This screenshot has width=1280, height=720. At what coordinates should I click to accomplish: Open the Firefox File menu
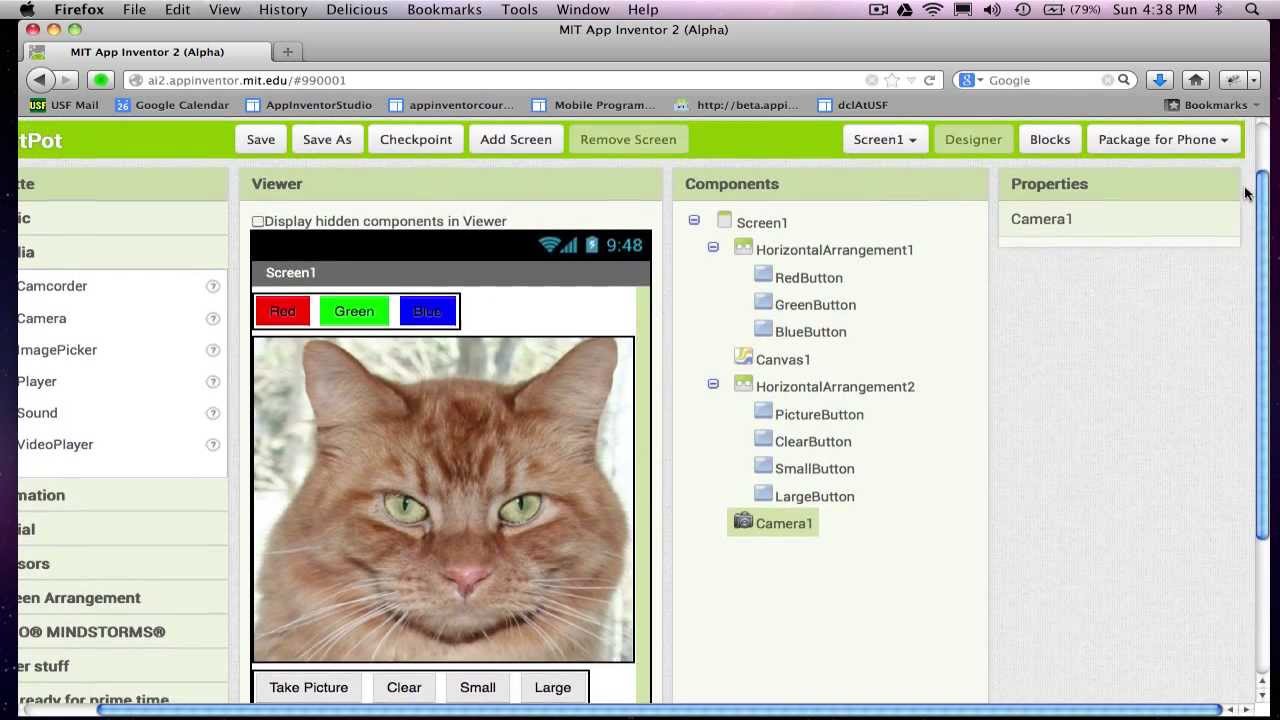tap(134, 9)
